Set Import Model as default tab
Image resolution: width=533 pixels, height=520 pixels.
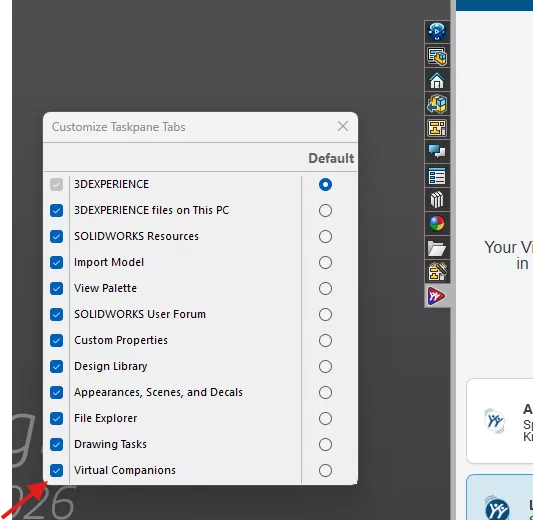[325, 262]
